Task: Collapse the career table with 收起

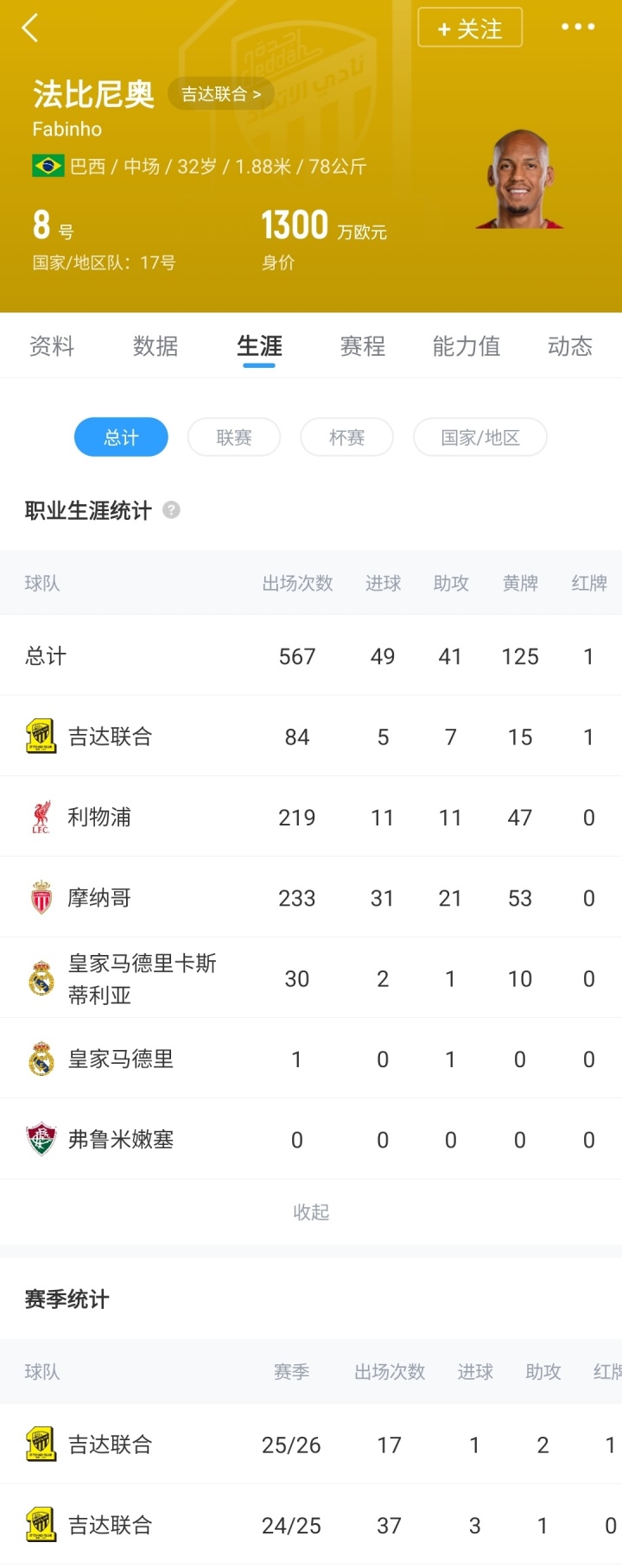Action: (311, 1212)
